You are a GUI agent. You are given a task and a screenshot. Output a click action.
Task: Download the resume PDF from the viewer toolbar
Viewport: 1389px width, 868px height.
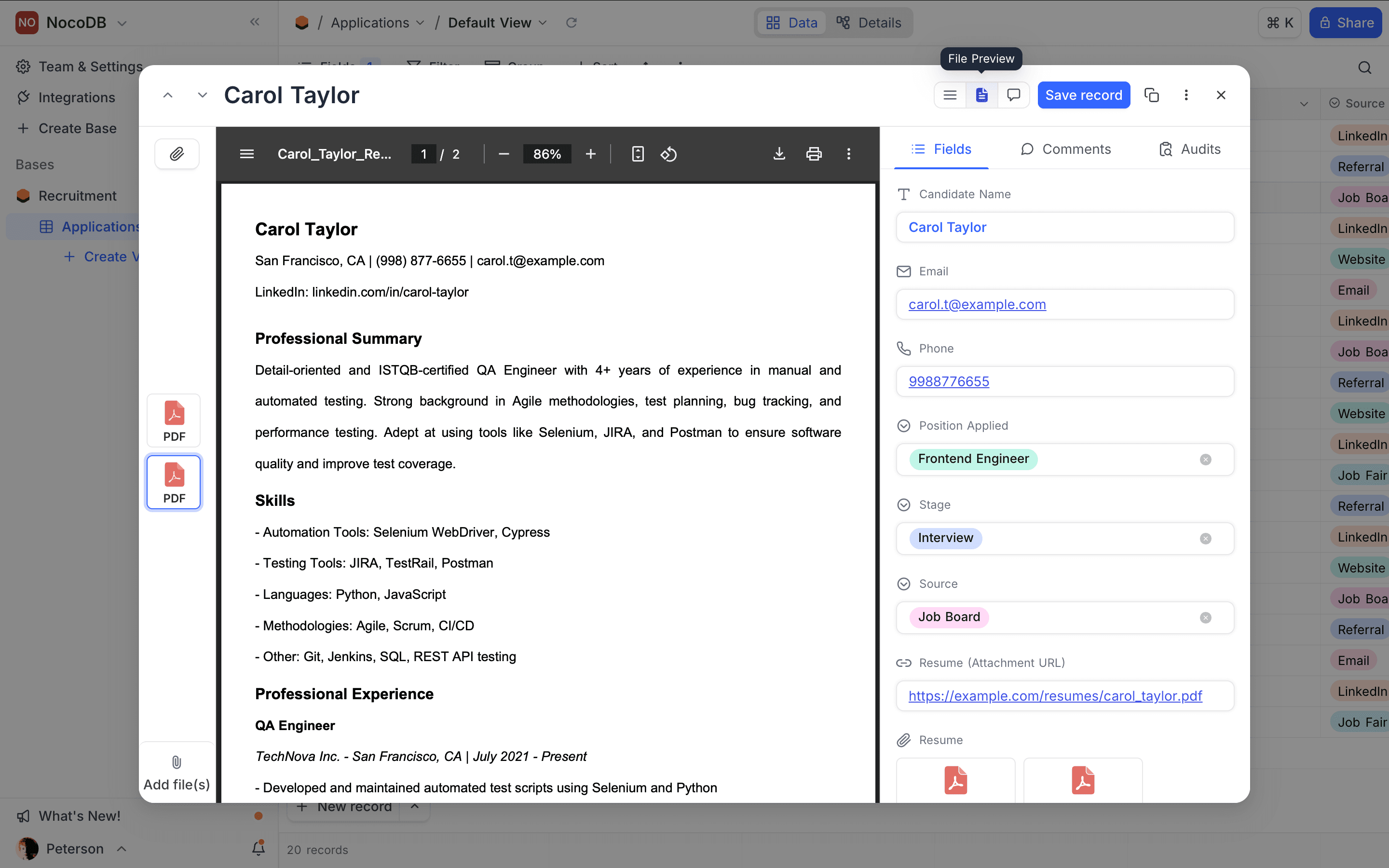pos(779,154)
